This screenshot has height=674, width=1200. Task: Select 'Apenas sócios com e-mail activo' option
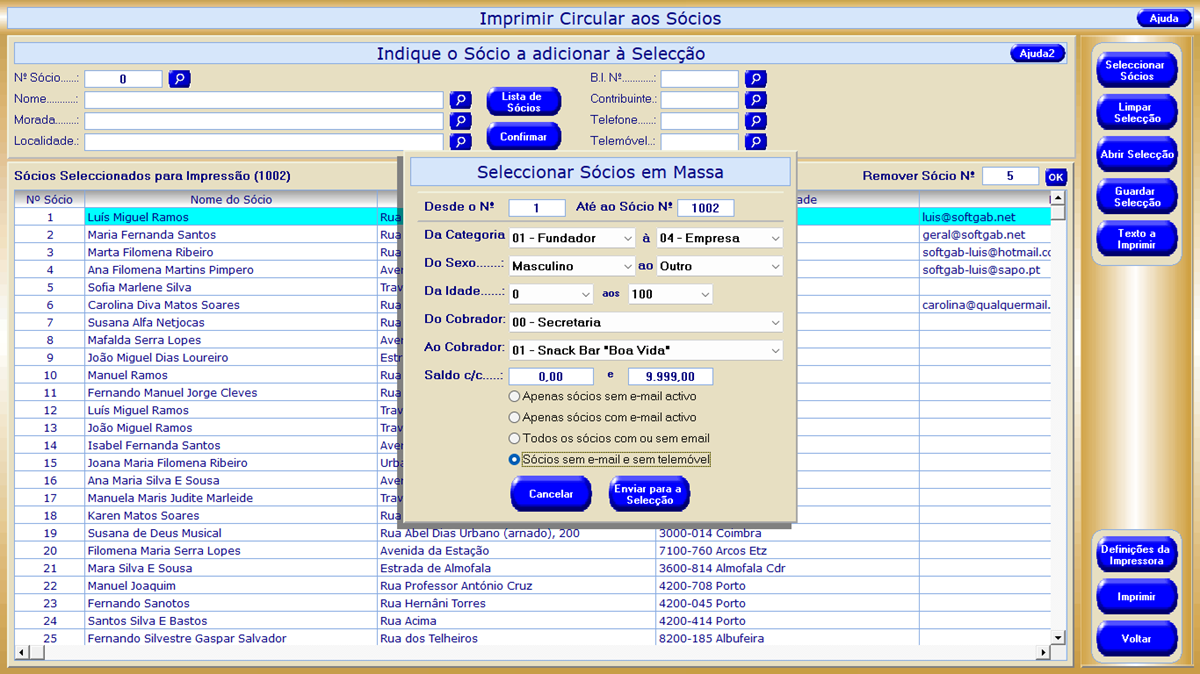(x=515, y=418)
